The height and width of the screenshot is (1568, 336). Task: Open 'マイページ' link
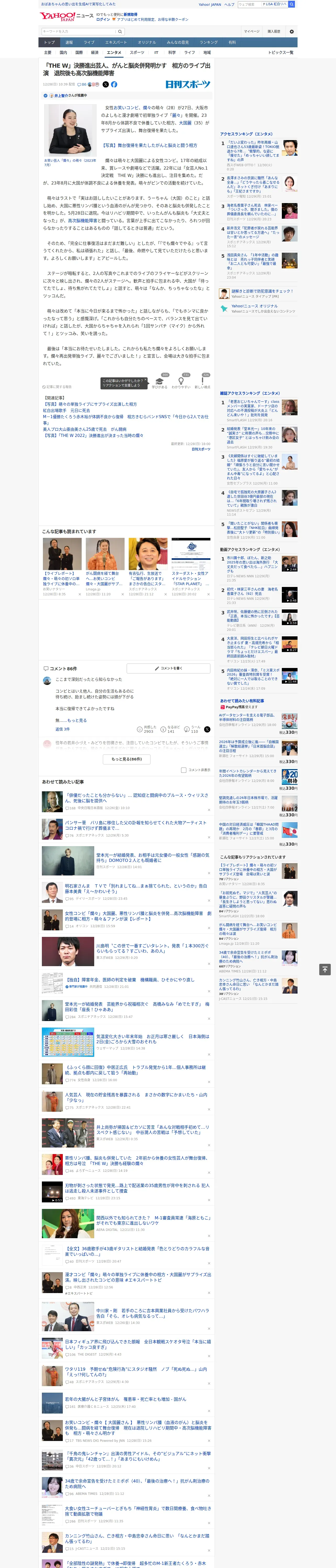point(251,31)
